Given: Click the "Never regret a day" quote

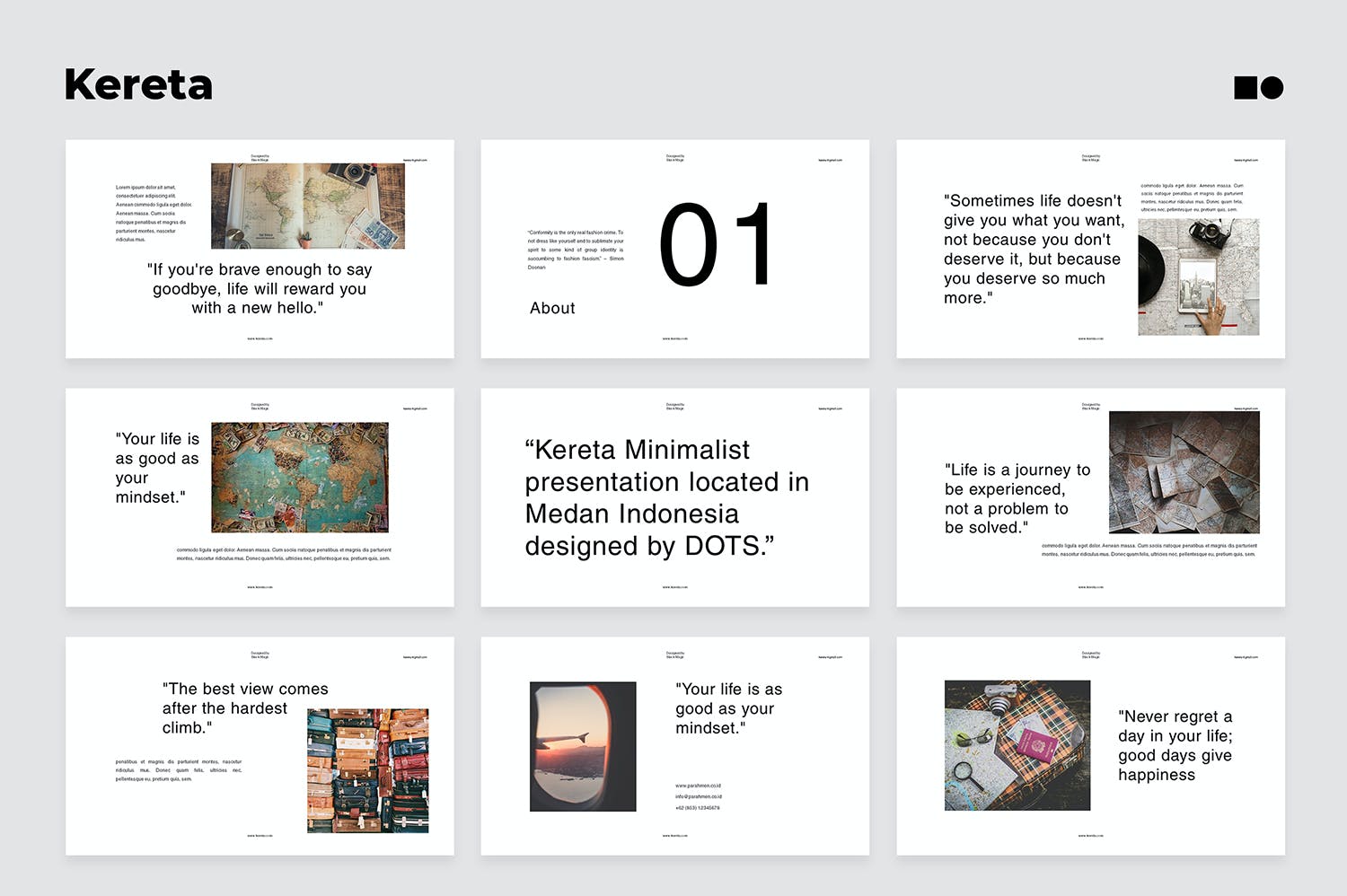Looking at the screenshot, I should click(1175, 745).
